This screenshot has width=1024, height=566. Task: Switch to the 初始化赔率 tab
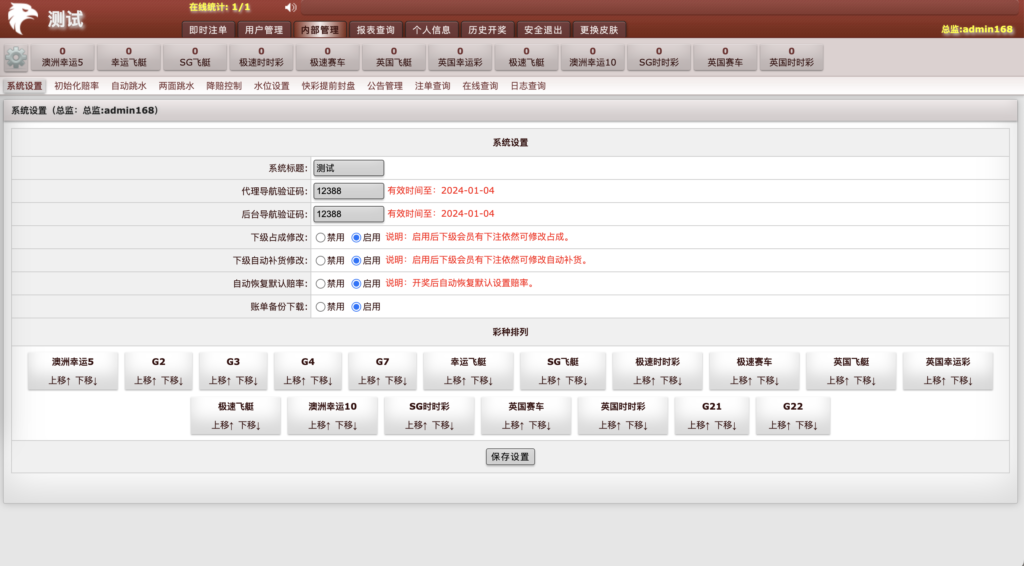(77, 86)
